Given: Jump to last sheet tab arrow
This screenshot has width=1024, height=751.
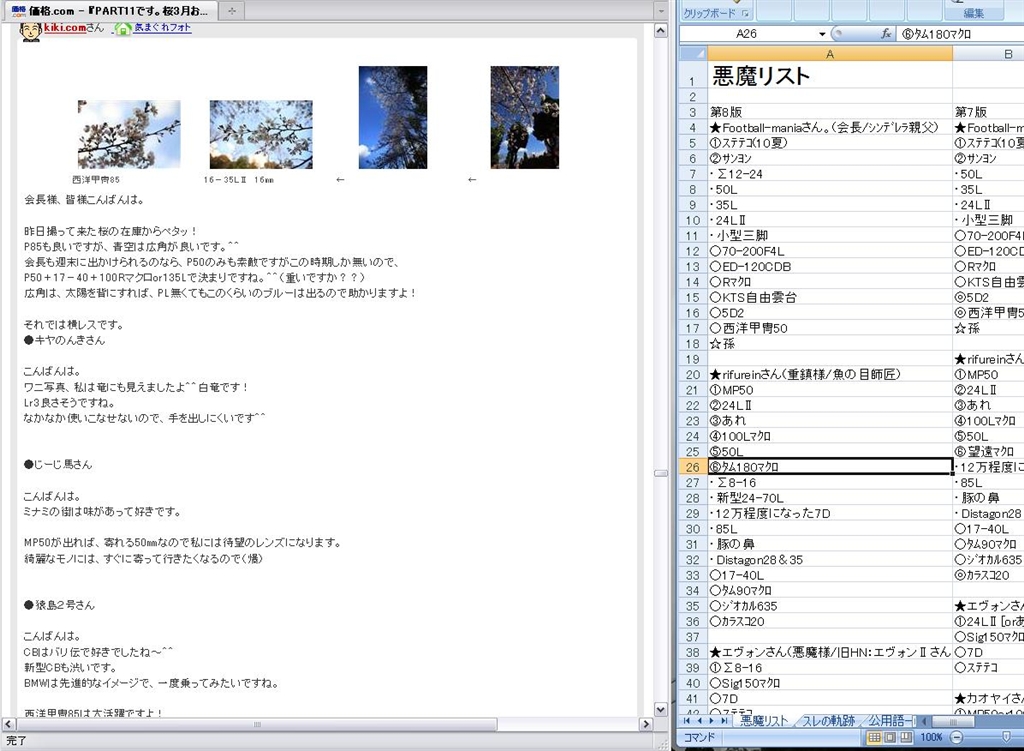Looking at the screenshot, I should [x=724, y=720].
